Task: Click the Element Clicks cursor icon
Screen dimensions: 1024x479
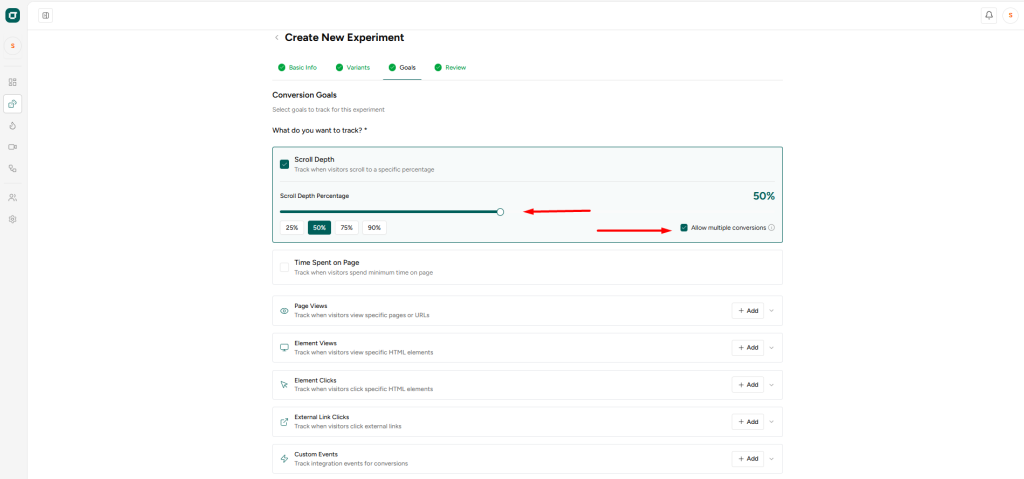Action: pyautogui.click(x=284, y=385)
